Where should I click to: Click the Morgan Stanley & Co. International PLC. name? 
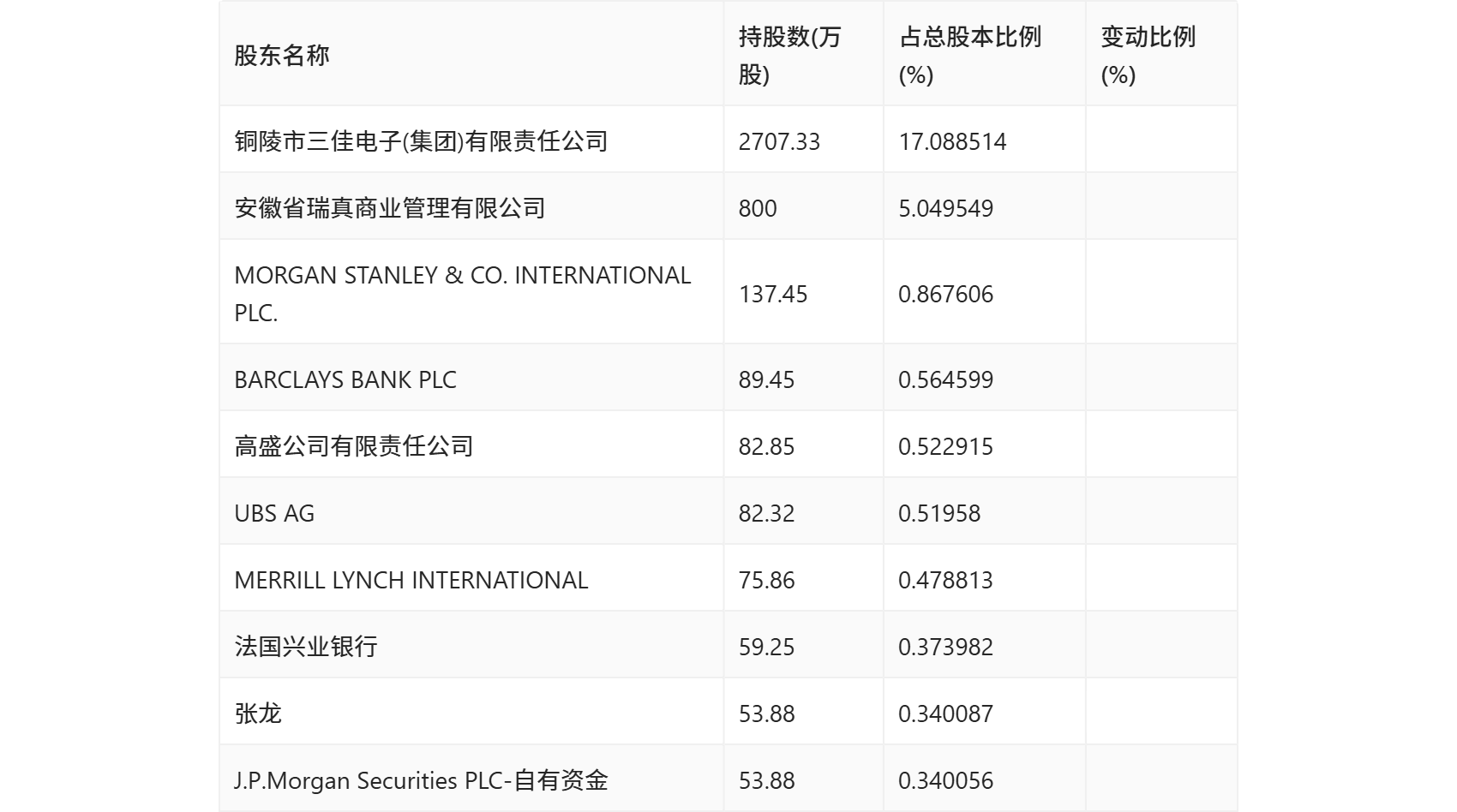point(462,293)
